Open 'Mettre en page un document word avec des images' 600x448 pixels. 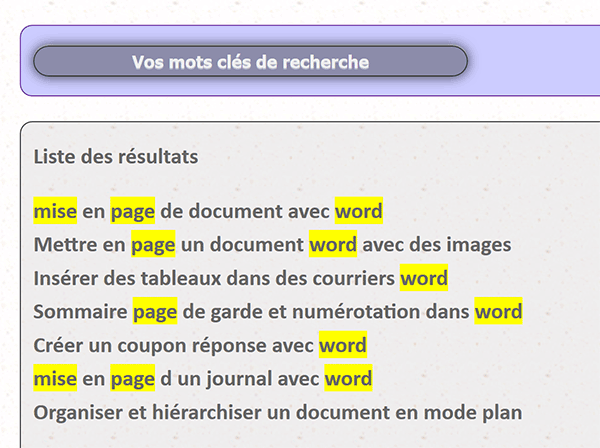(x=272, y=244)
